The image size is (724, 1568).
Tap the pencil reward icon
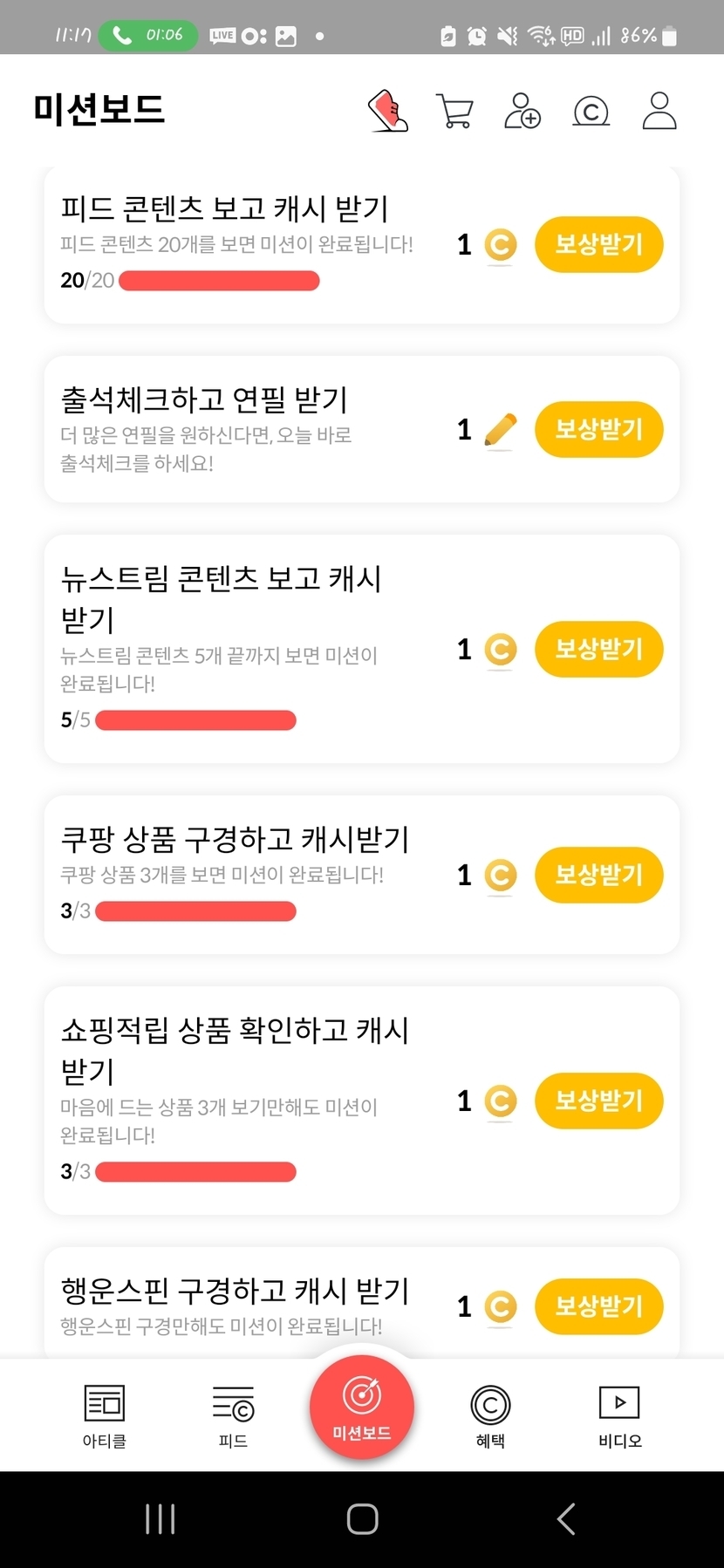click(x=500, y=430)
